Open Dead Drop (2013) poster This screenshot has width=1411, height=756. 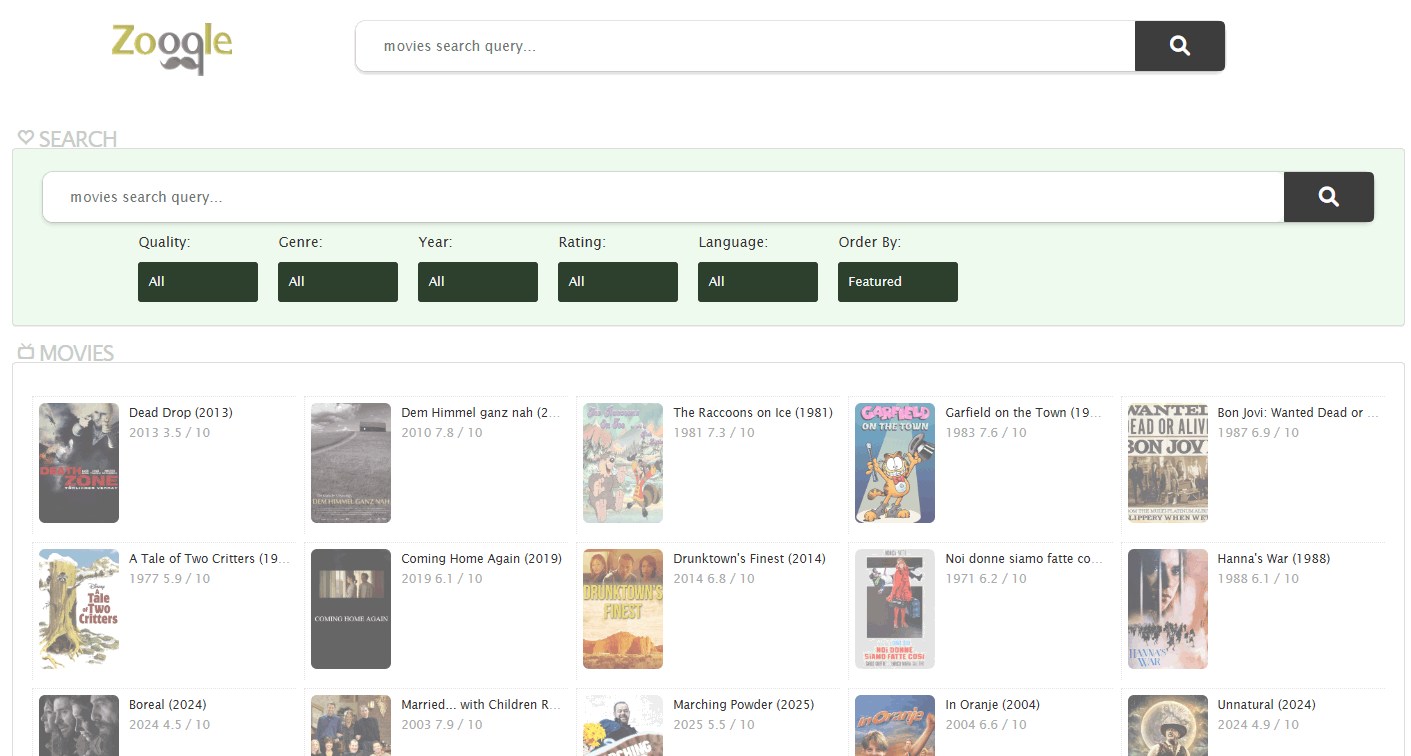click(79, 463)
